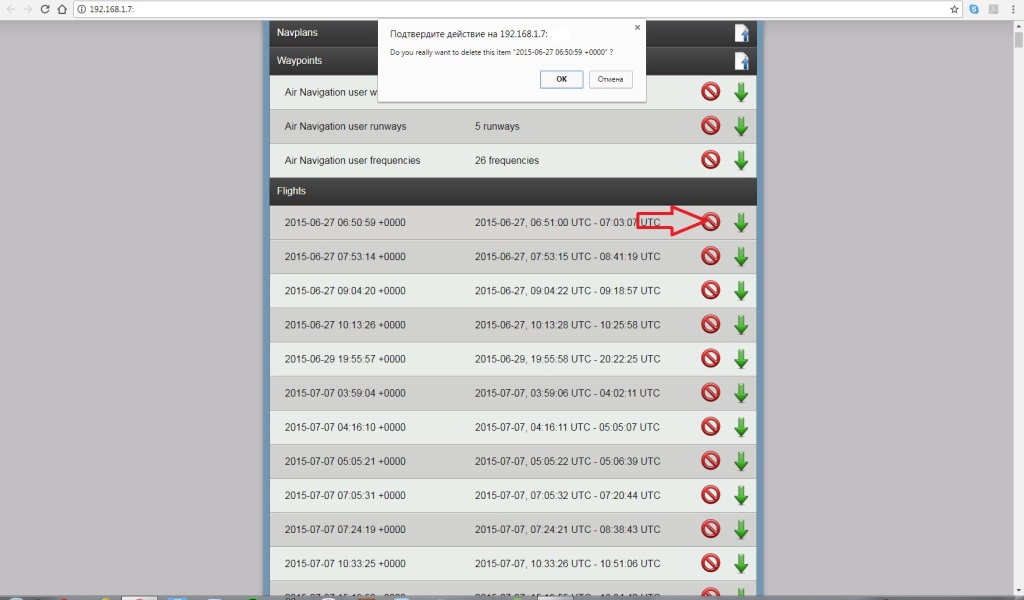Delete the flight 2015-06-27 06:50:59

(710, 222)
